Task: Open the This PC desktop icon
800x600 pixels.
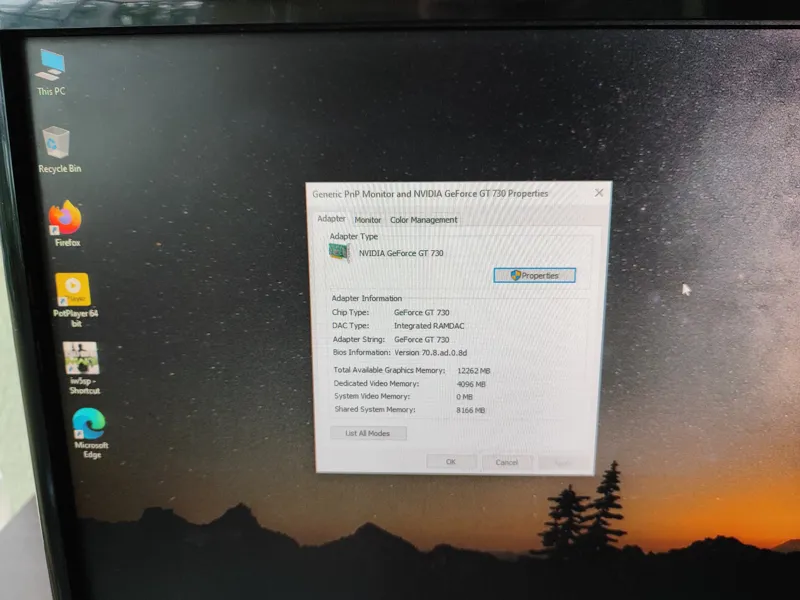Action: tap(51, 71)
